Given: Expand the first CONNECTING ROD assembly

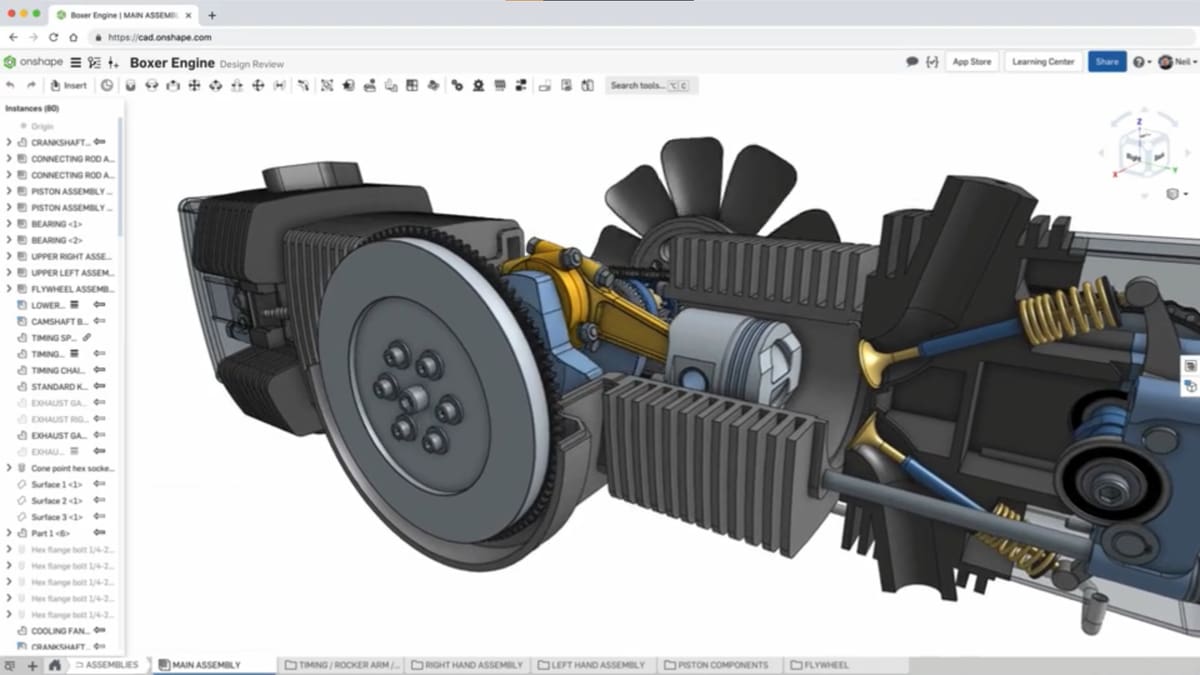Looking at the screenshot, I should [9, 159].
